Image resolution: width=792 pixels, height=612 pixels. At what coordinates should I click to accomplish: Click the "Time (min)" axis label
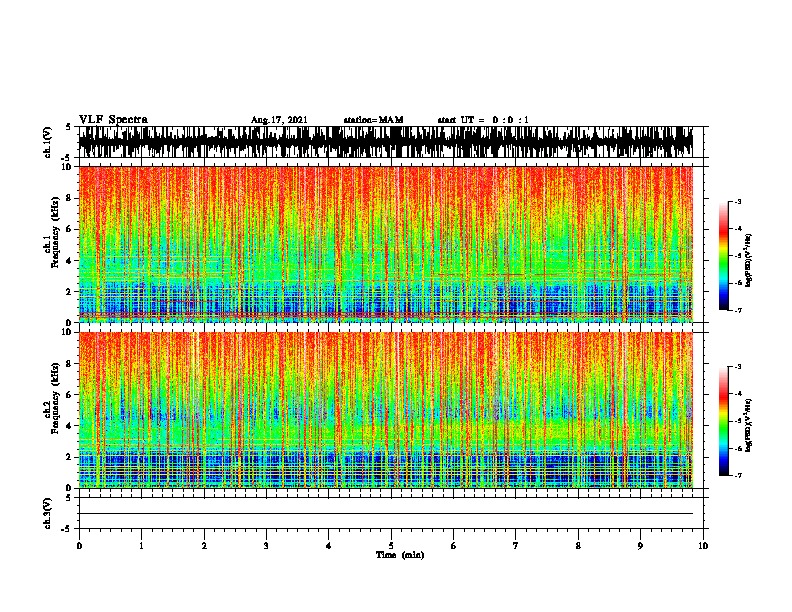pos(400,555)
